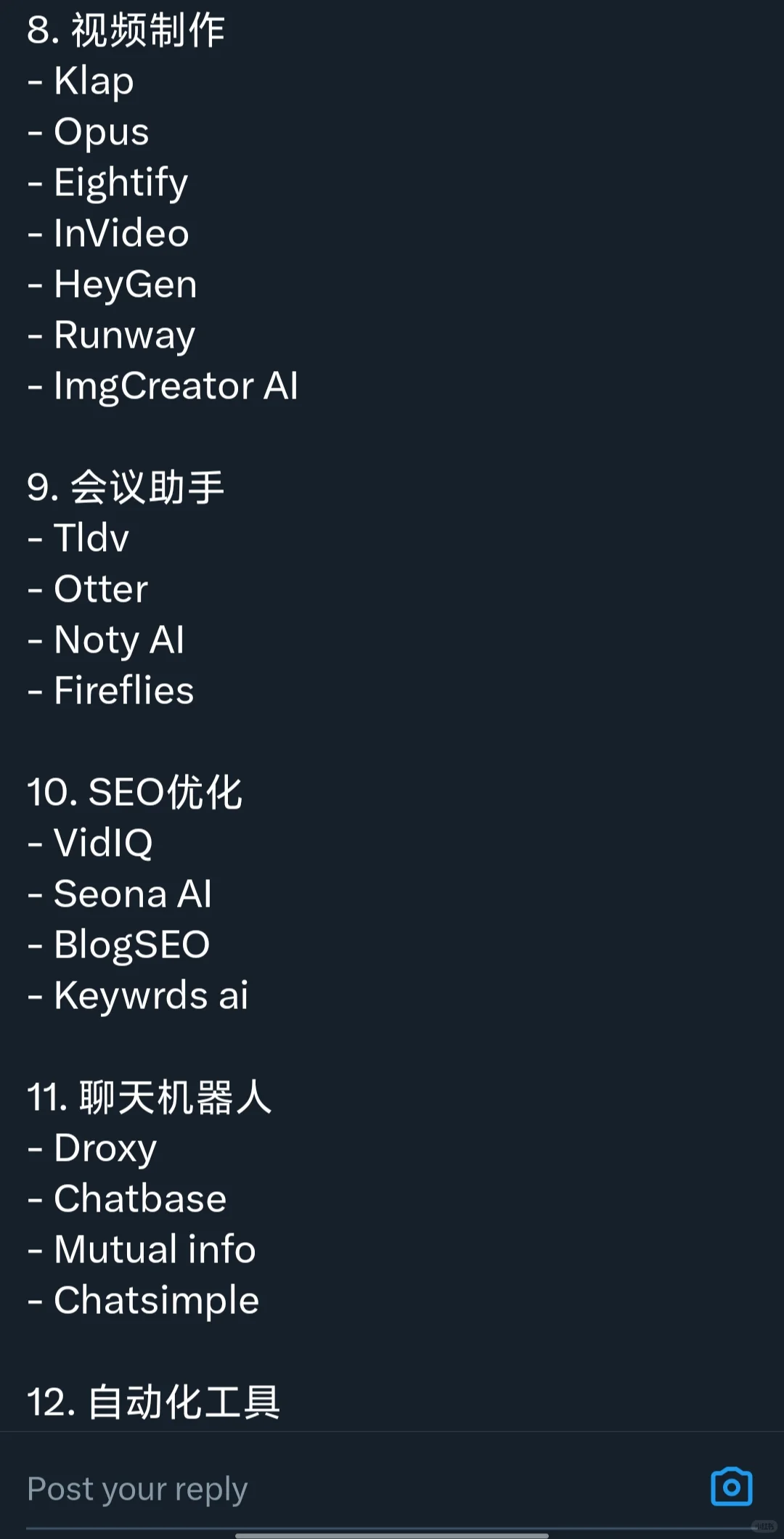Screen dimensions: 784x1539
Task: Tap the "11. 聊天机器人" heading
Action: [150, 1097]
